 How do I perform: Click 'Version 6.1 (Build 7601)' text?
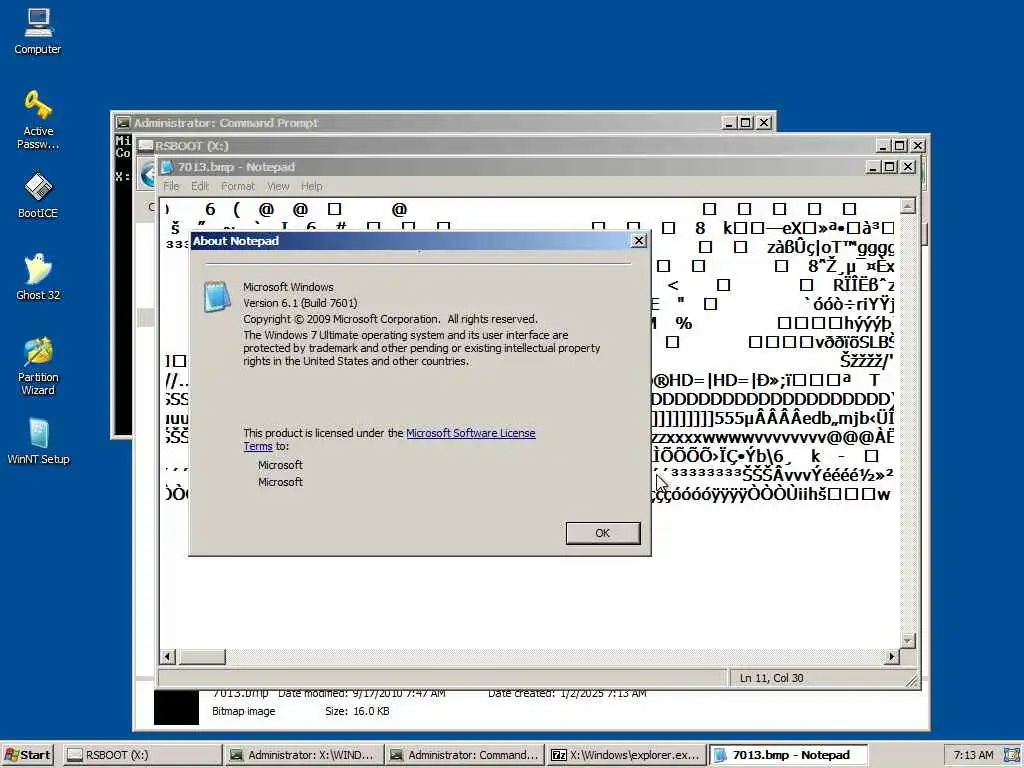click(300, 303)
